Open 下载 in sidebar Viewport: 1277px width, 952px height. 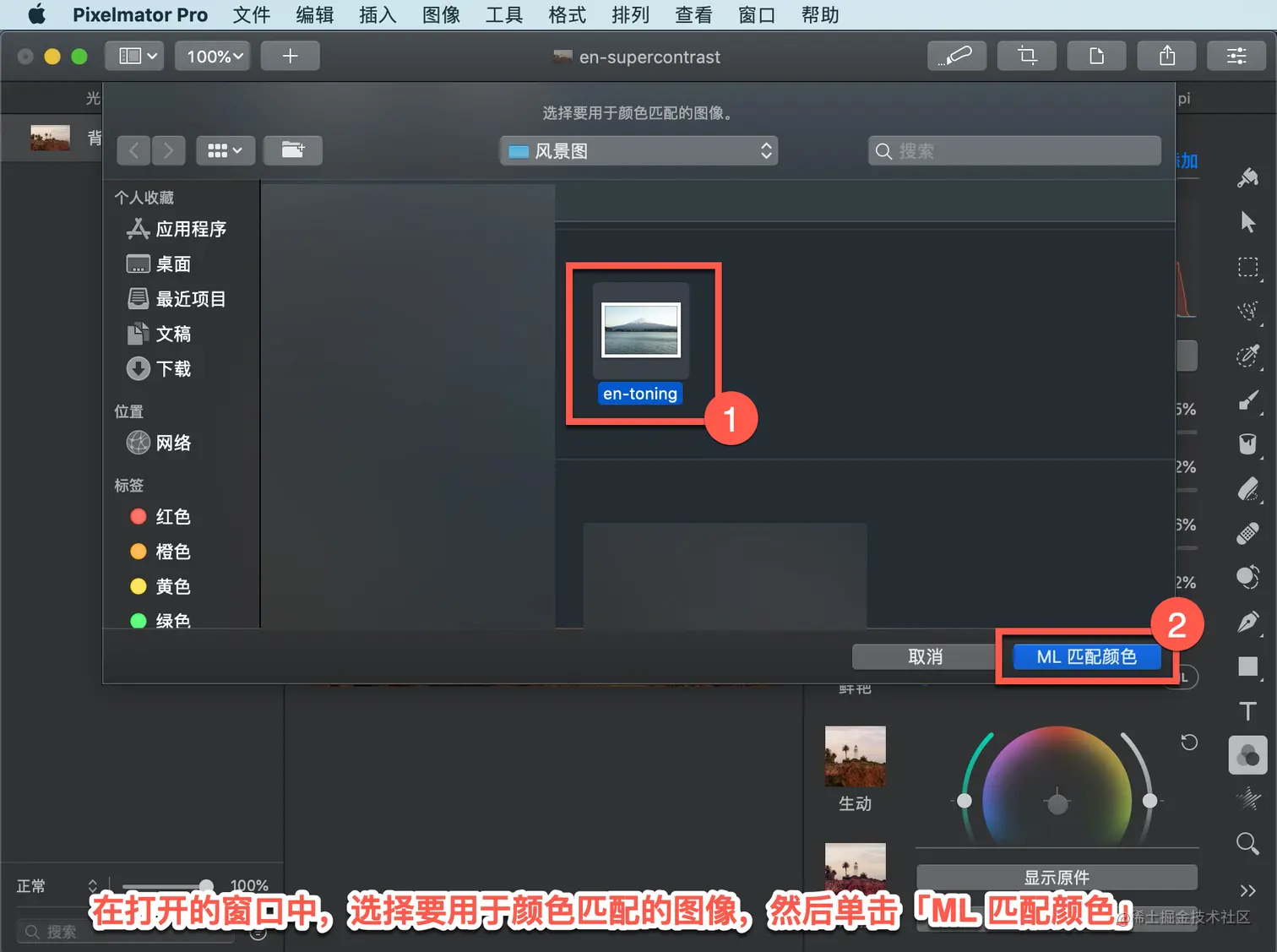pyautogui.click(x=158, y=368)
